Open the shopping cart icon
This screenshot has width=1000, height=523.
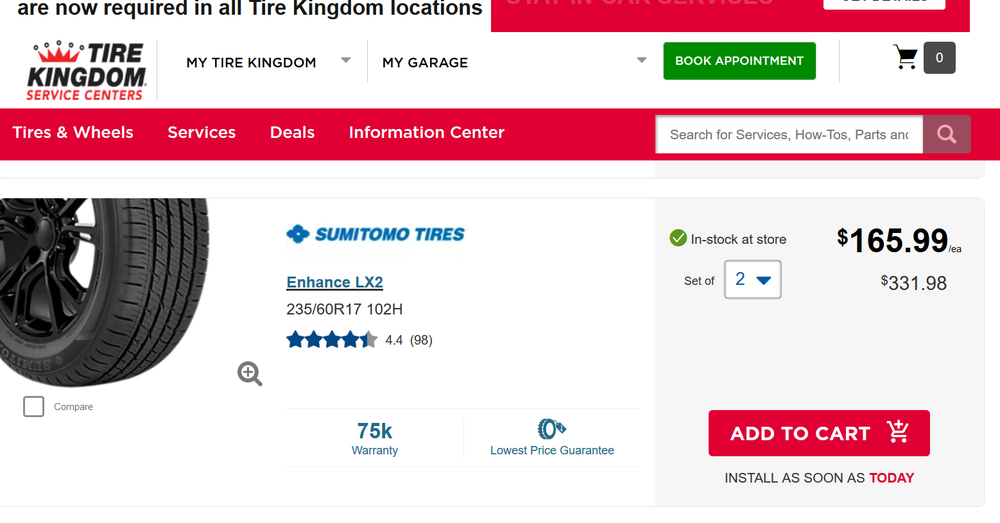[906, 58]
